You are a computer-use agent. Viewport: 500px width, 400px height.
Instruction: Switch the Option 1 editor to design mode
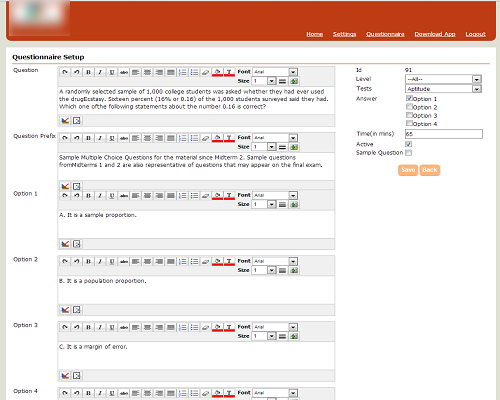click(x=65, y=244)
